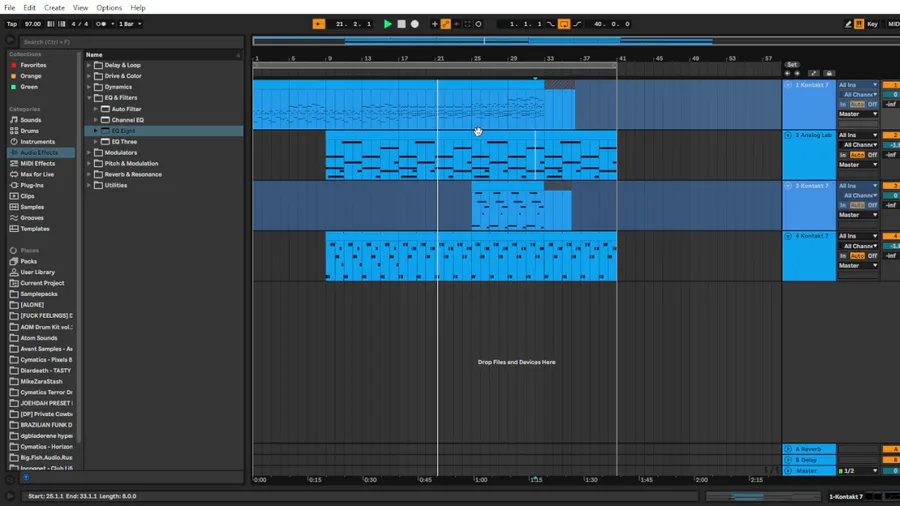This screenshot has height=506, width=900.
Task: Click the 4 / 4 time signature
Action: point(80,24)
